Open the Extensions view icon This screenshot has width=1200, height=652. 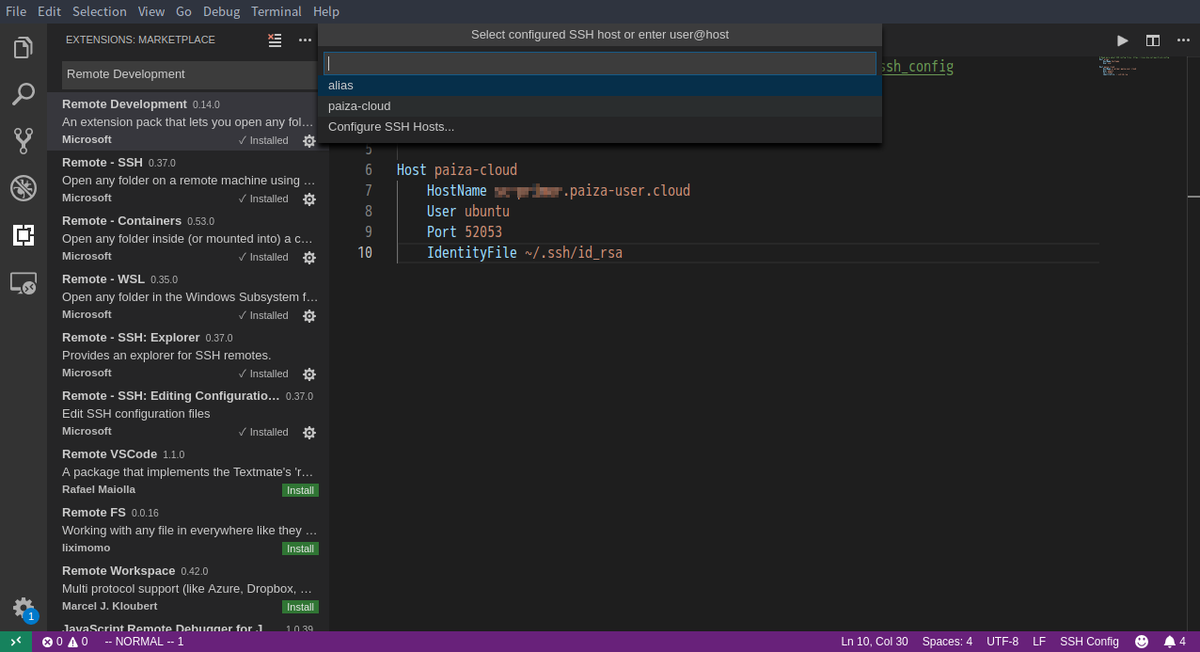coord(23,235)
